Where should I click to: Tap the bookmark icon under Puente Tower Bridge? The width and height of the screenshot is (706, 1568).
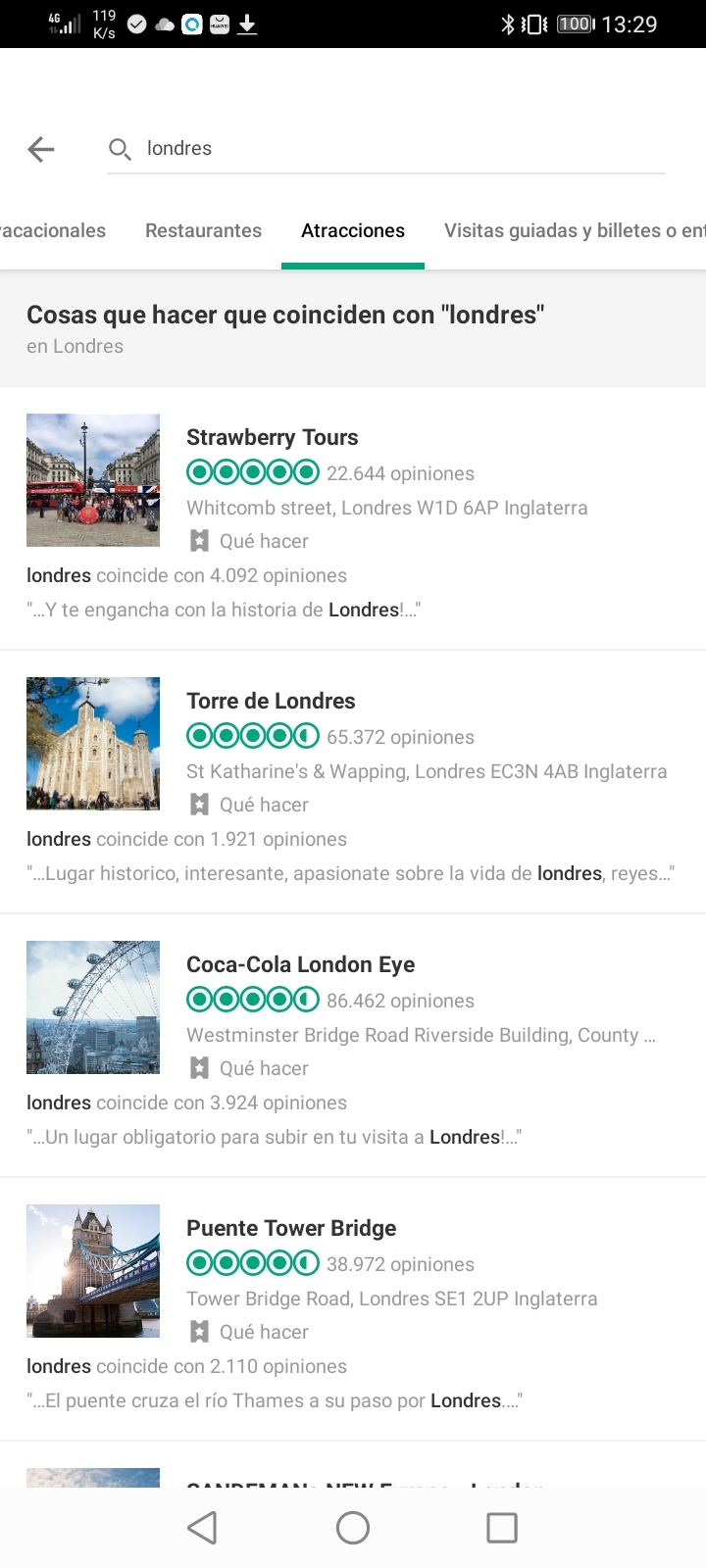tap(199, 1332)
